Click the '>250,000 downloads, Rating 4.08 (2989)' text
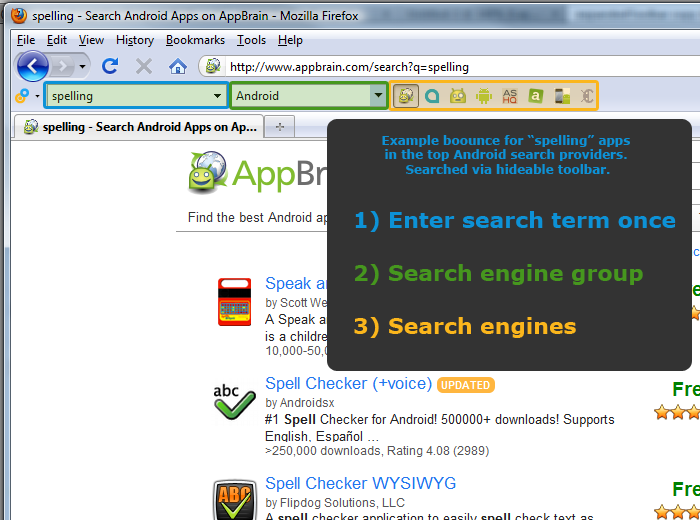This screenshot has height=520, width=700. point(377,451)
